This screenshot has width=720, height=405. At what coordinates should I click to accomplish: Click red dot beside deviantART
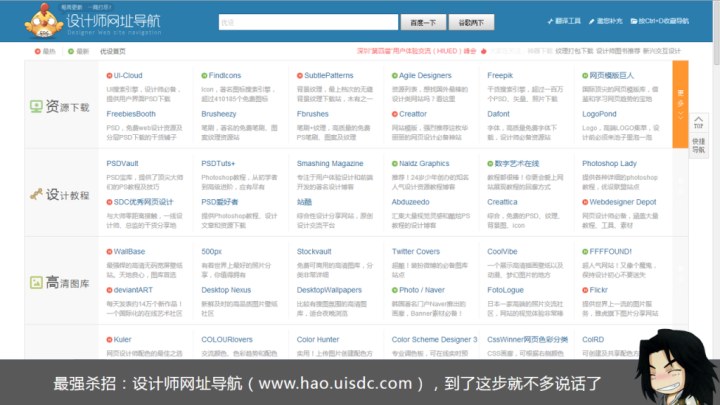pyautogui.click(x=109, y=290)
